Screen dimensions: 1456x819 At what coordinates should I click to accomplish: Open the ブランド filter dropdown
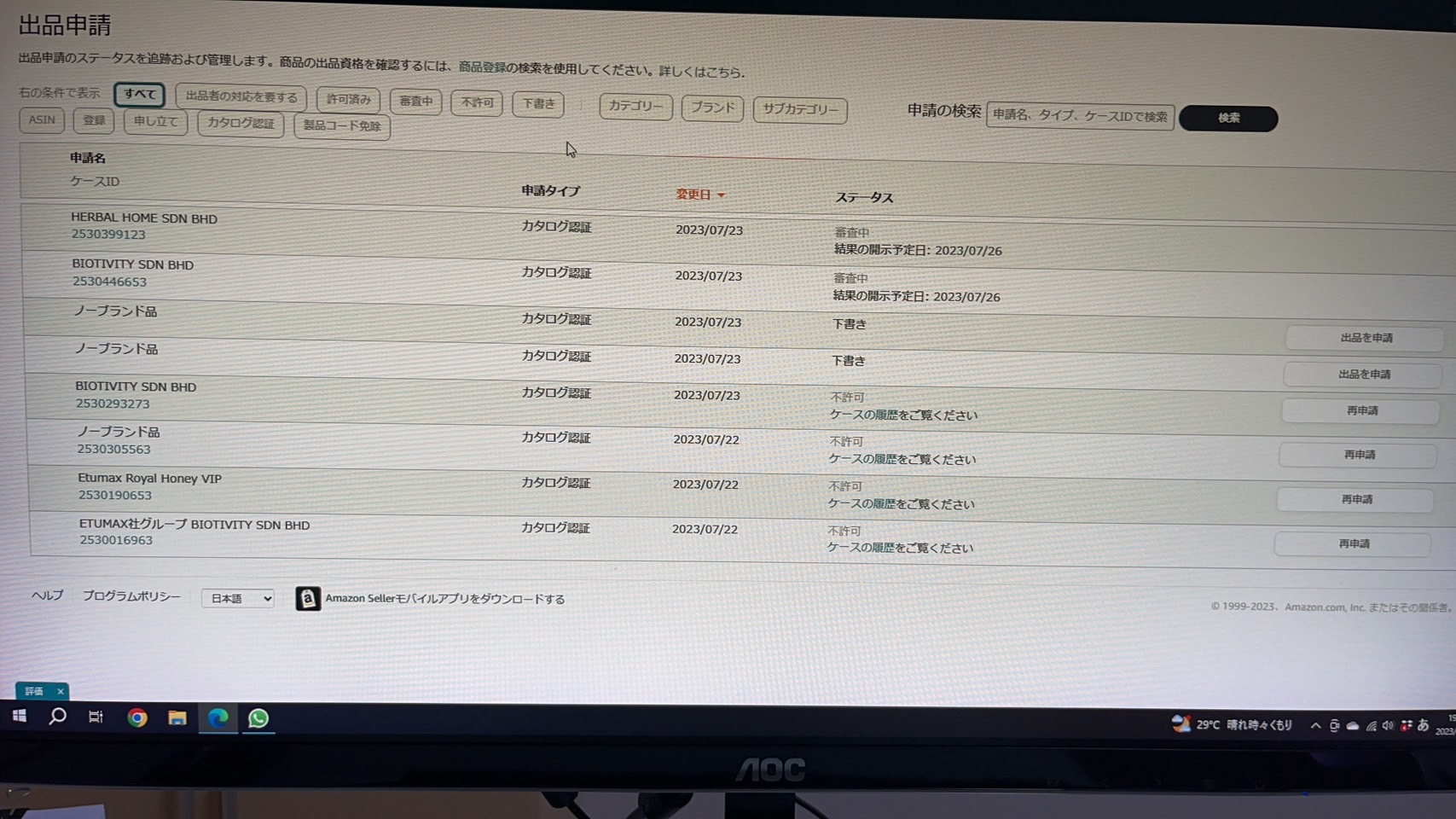712,107
